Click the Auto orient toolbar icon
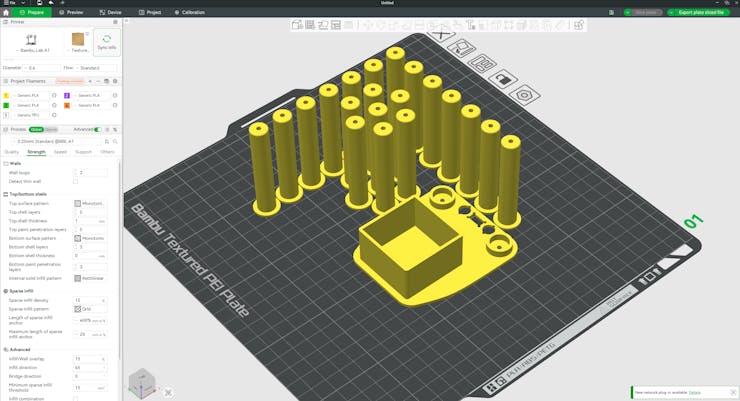 (323, 25)
